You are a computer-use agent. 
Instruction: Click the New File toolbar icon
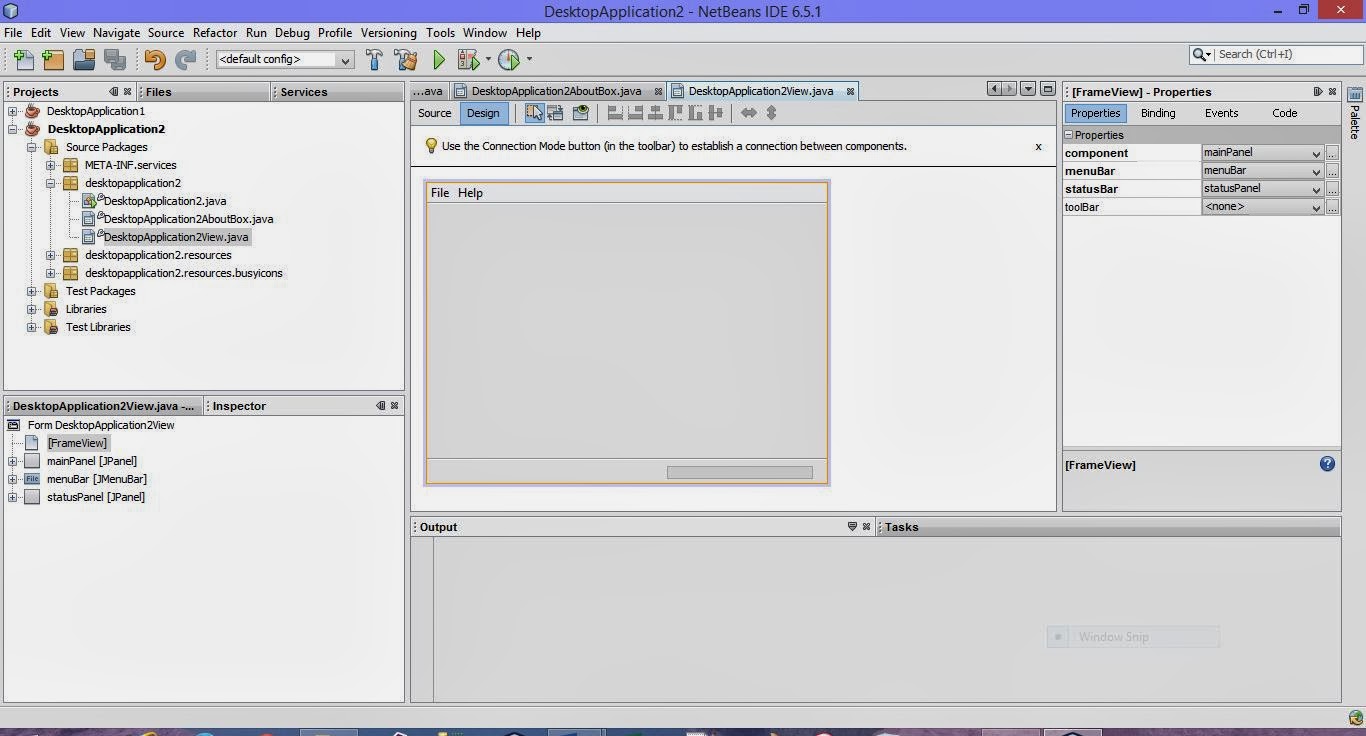point(22,59)
